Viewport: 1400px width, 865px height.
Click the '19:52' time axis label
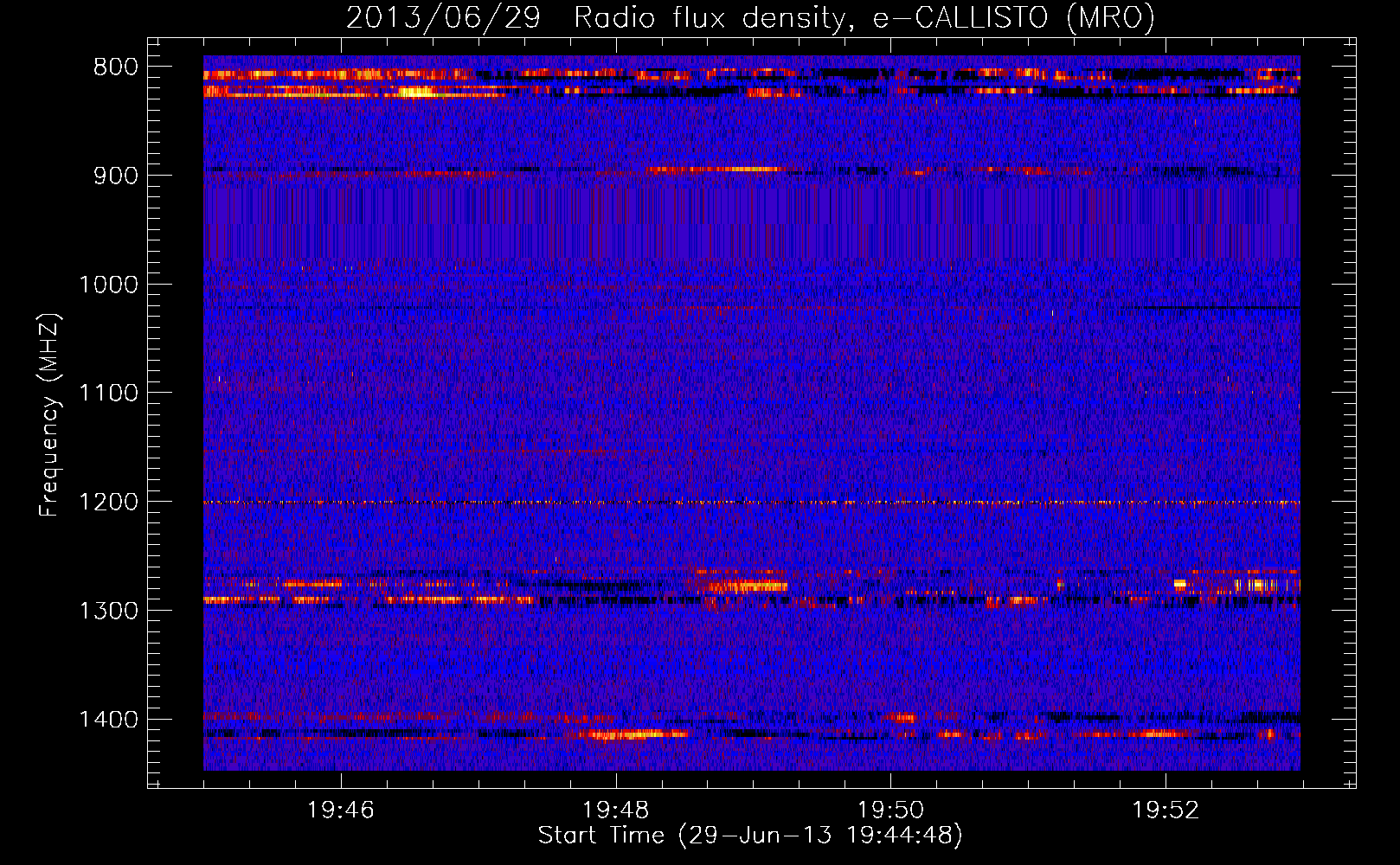[x=1166, y=811]
